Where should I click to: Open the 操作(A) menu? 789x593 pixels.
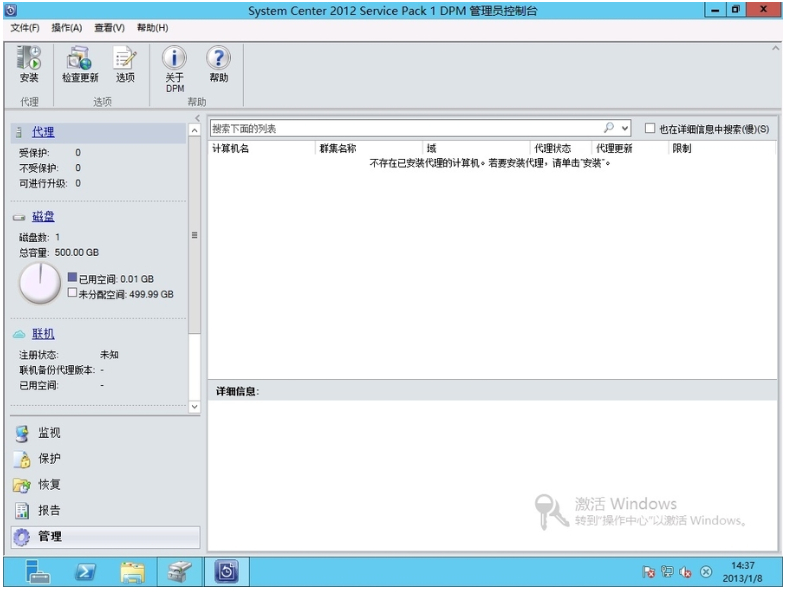[67, 28]
